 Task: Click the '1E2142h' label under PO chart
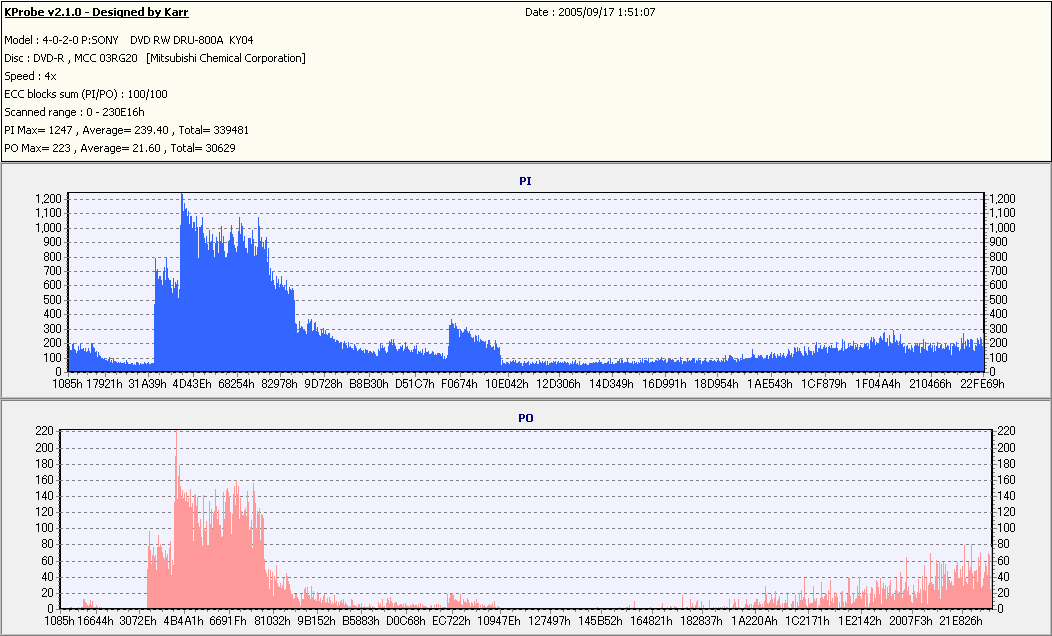tap(859, 621)
